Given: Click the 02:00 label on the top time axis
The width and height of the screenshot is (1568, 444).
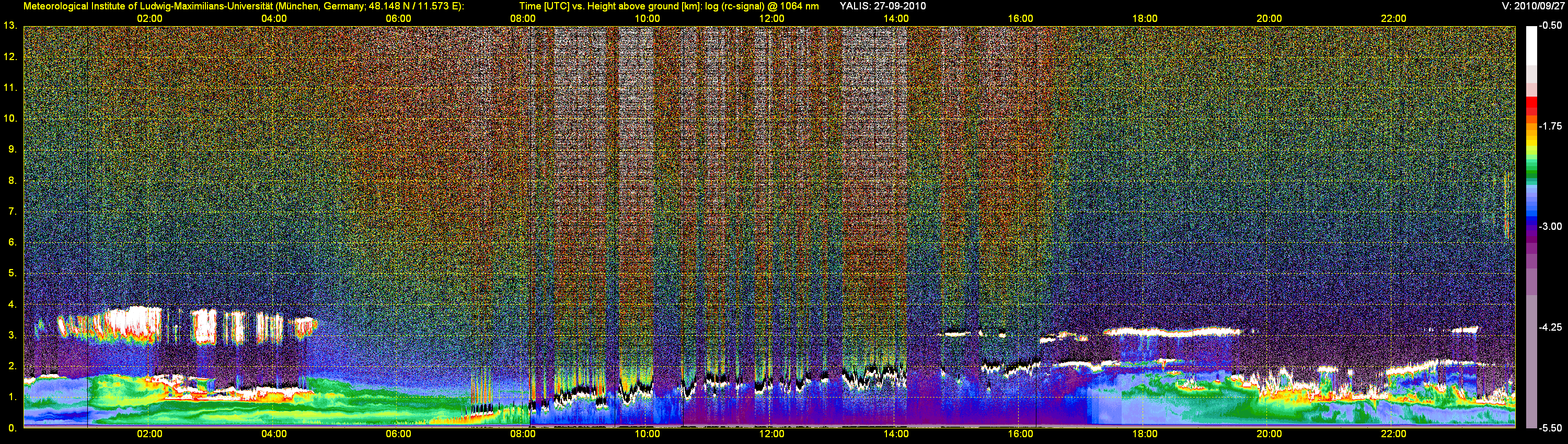Looking at the screenshot, I should (149, 18).
